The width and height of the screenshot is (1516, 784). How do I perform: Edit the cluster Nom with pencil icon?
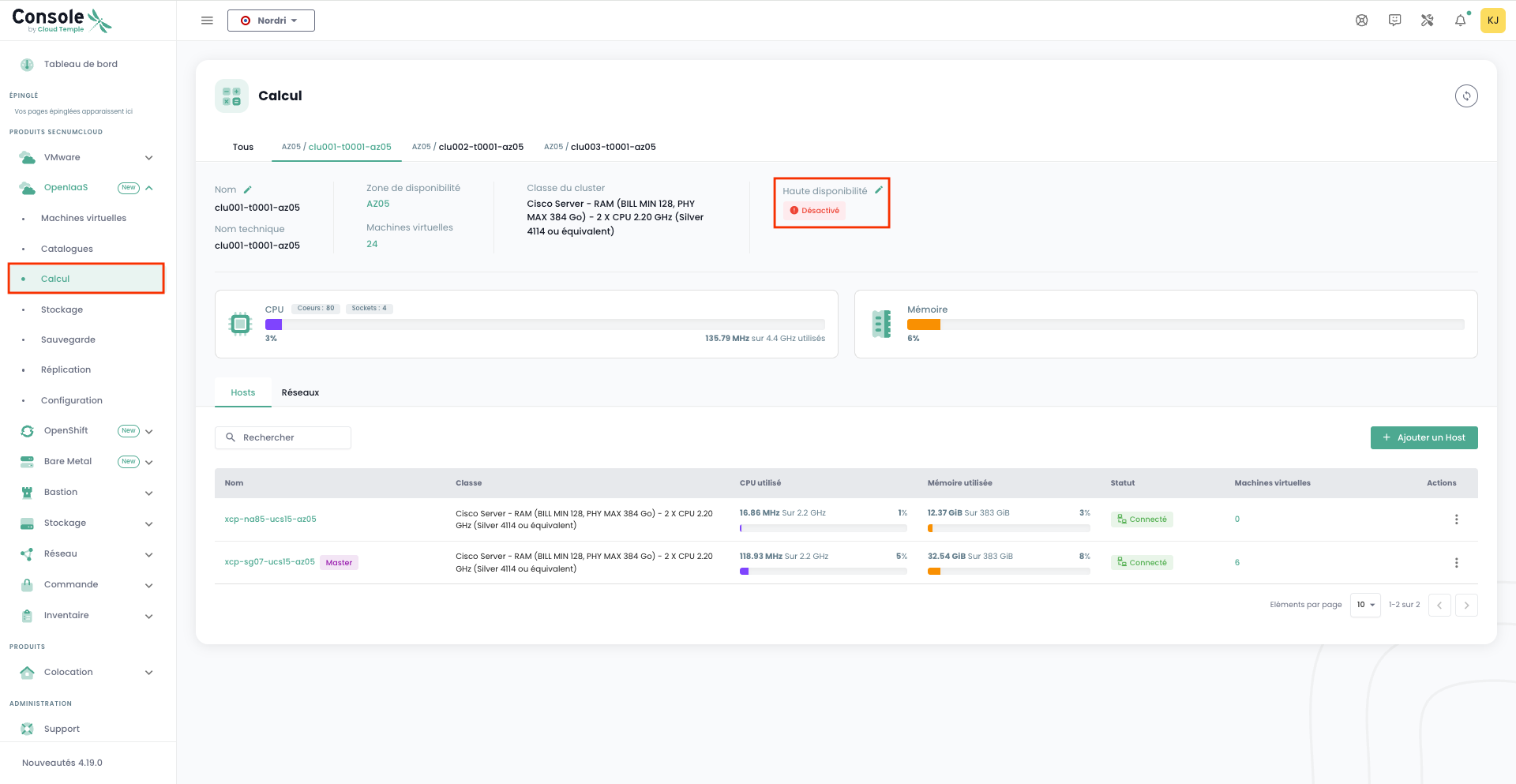(247, 189)
